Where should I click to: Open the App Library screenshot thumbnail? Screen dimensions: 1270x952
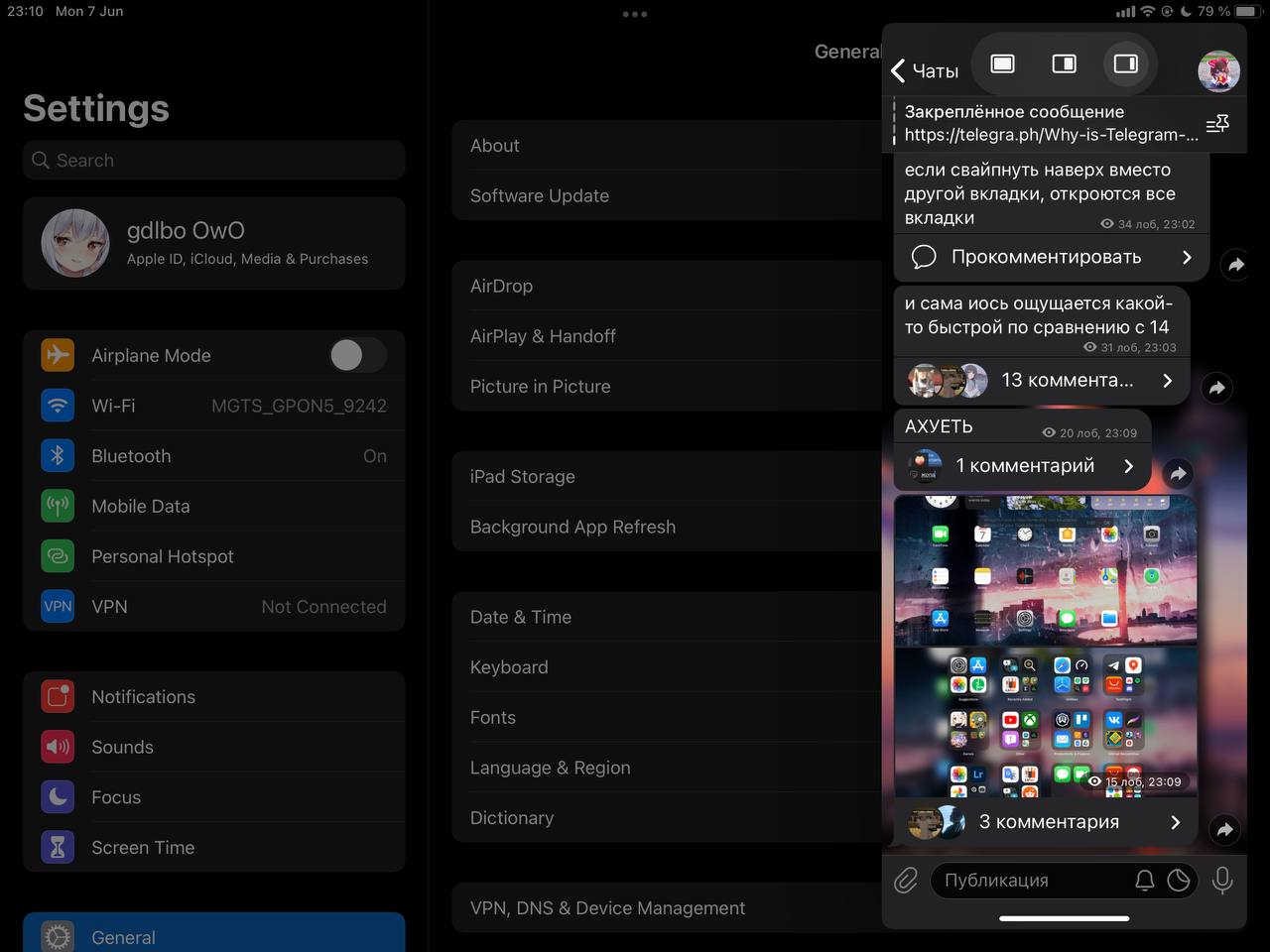[x=1046, y=722]
